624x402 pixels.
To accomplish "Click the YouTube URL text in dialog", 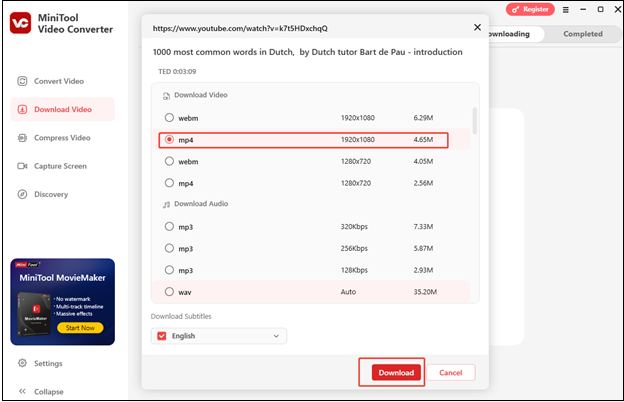I will [240, 28].
